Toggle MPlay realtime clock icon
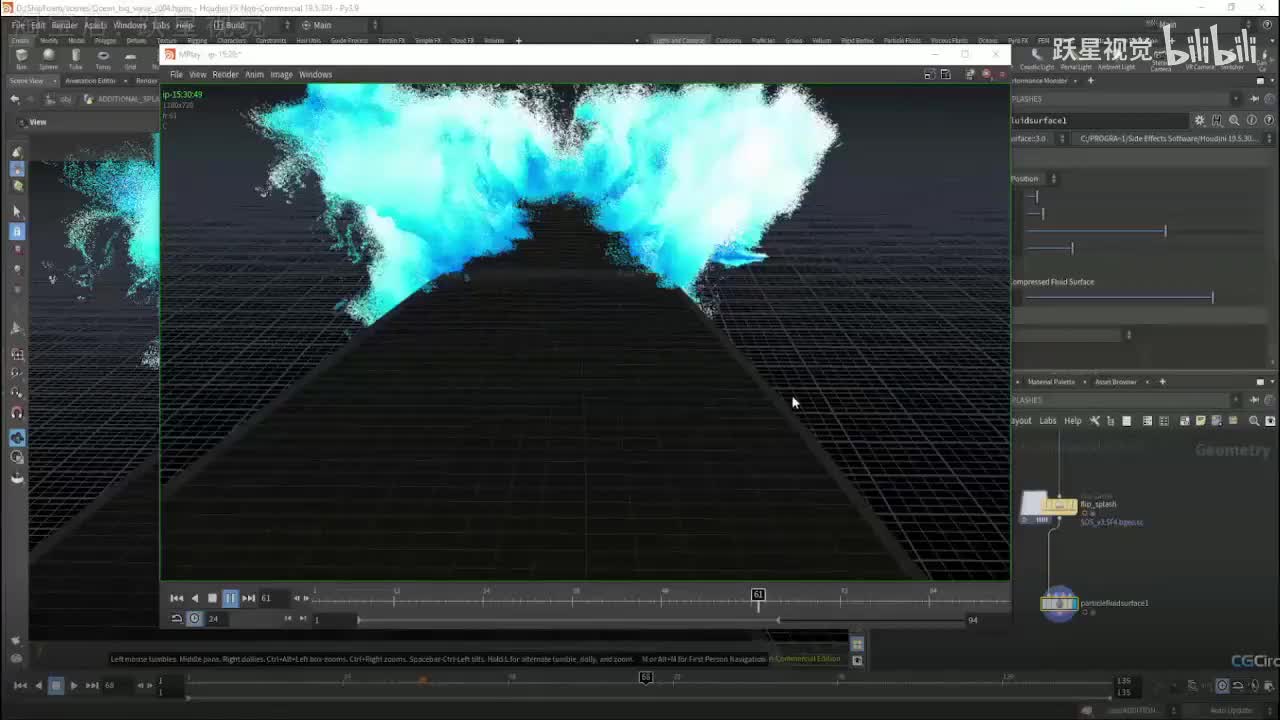This screenshot has height=720, width=1280. [195, 619]
